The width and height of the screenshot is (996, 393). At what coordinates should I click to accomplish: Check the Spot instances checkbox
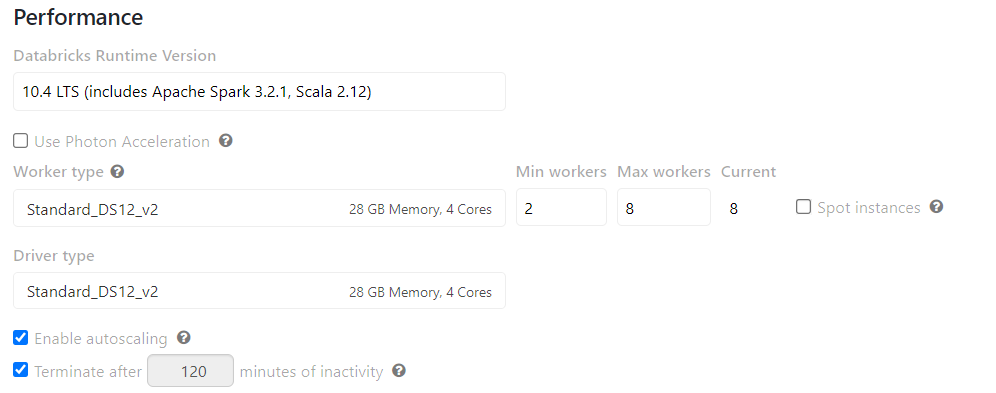pyautogui.click(x=804, y=207)
